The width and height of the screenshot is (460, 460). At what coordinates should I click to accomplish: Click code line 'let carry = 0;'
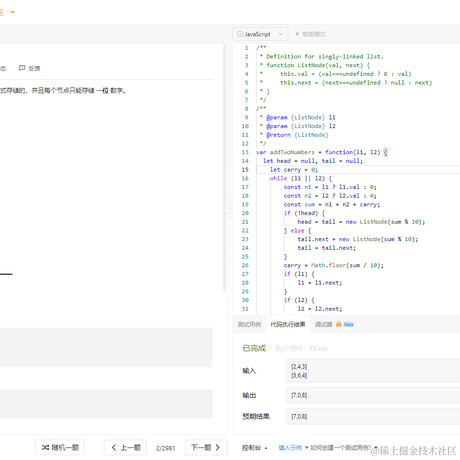click(294, 170)
